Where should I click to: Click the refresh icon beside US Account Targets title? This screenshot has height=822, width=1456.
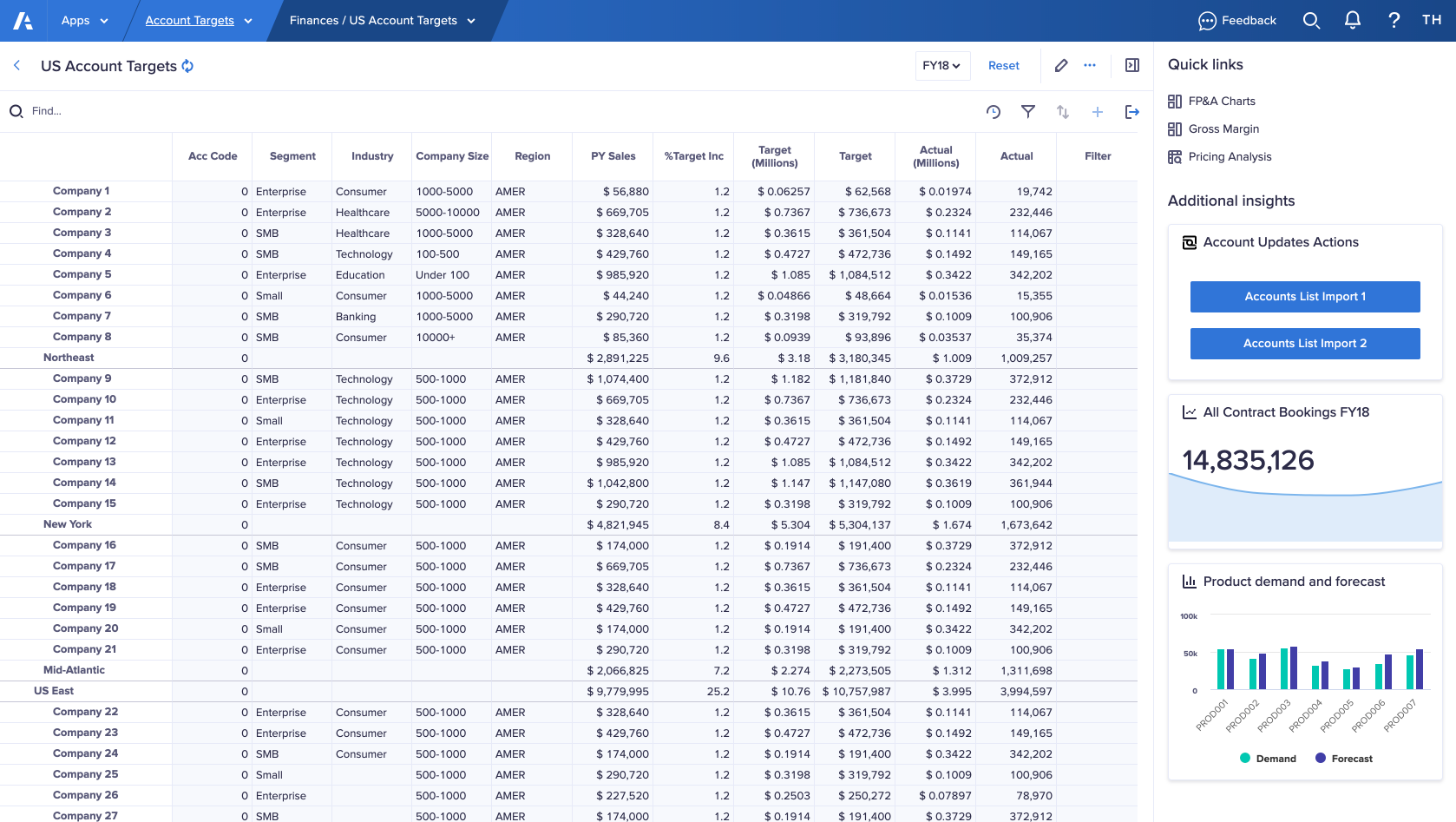(187, 65)
